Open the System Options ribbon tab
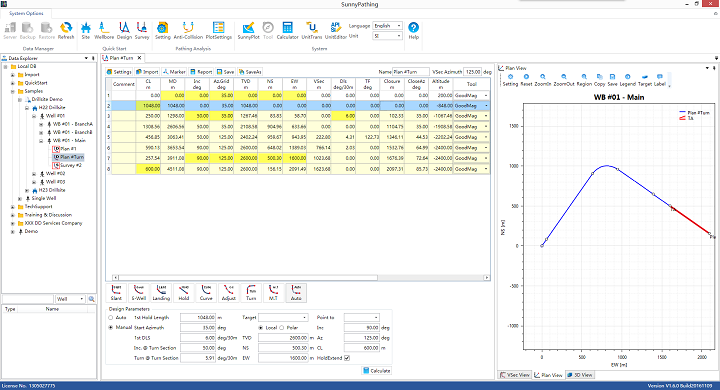The width and height of the screenshot is (720, 390). (26, 13)
